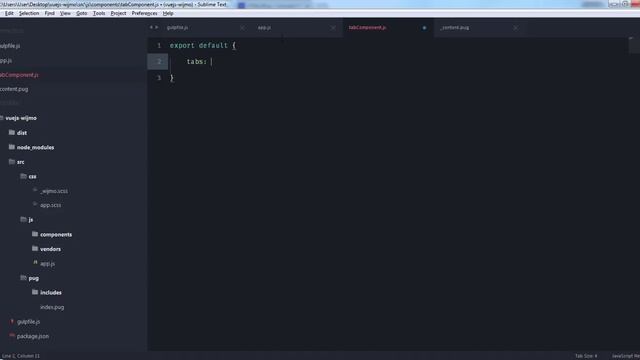The width and height of the screenshot is (640, 360).
Task: Click line number 3 in the gutter
Action: click(159, 78)
